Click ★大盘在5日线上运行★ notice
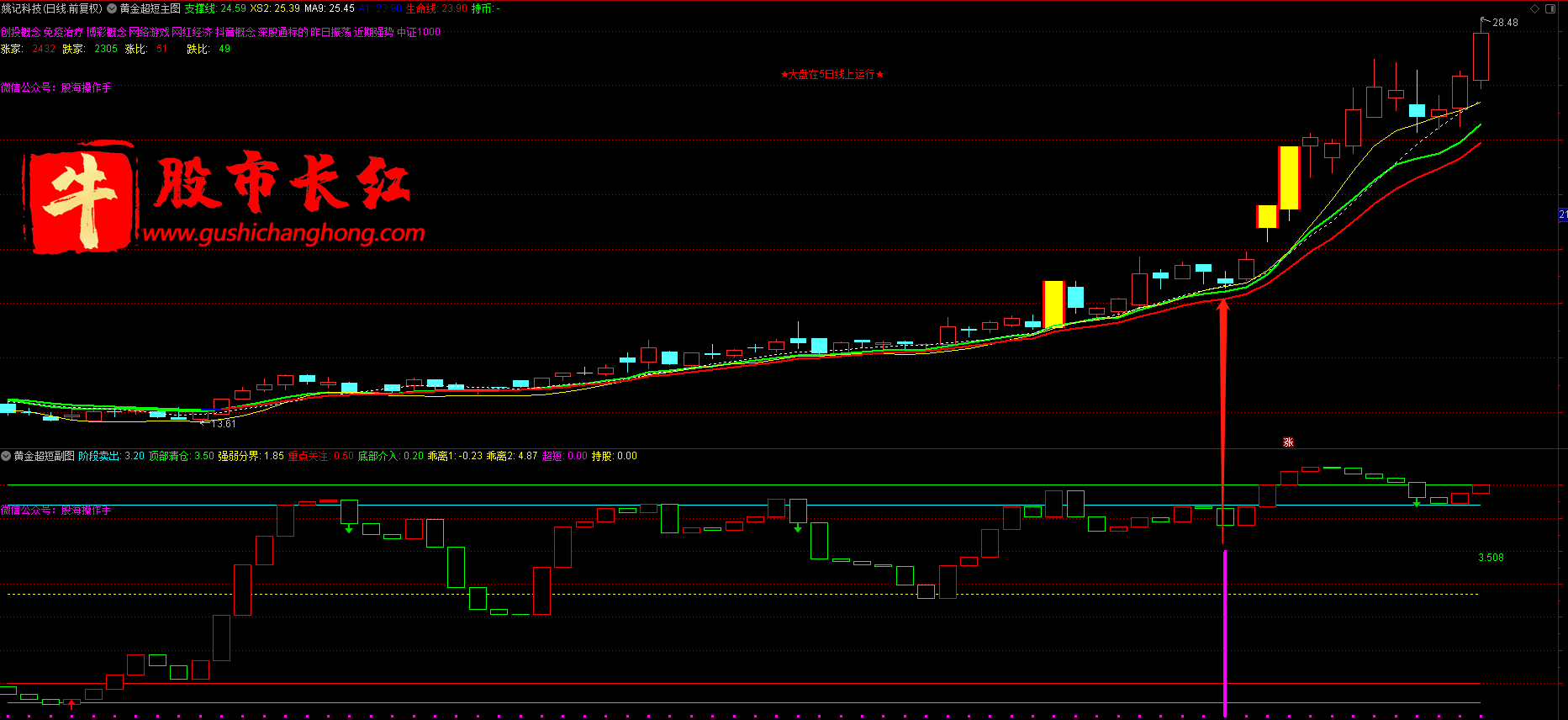The height and width of the screenshot is (720, 1568). point(832,75)
